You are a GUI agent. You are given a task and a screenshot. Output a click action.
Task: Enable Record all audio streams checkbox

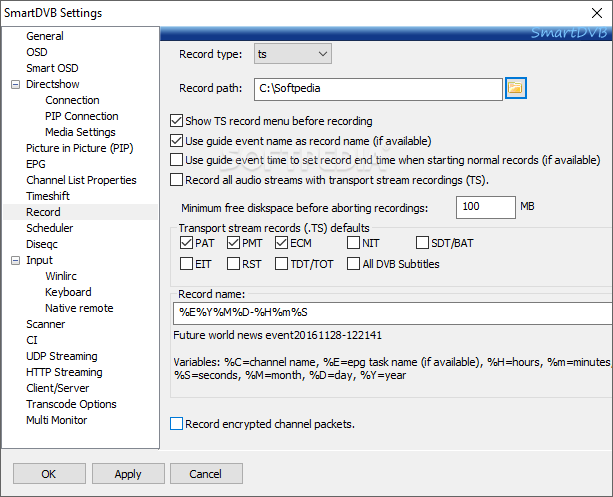pyautogui.click(x=176, y=180)
